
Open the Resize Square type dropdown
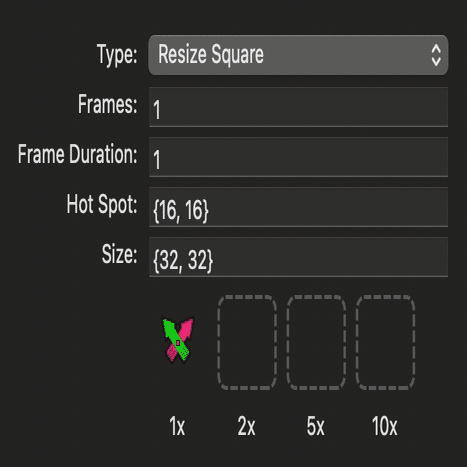coord(298,55)
